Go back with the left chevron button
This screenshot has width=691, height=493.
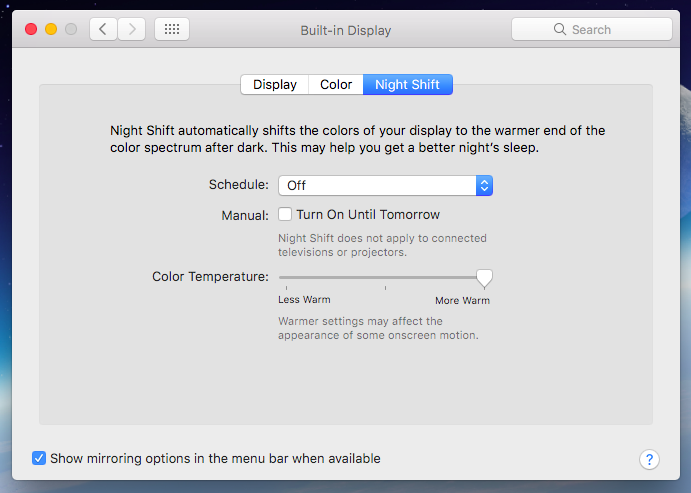coord(103,30)
